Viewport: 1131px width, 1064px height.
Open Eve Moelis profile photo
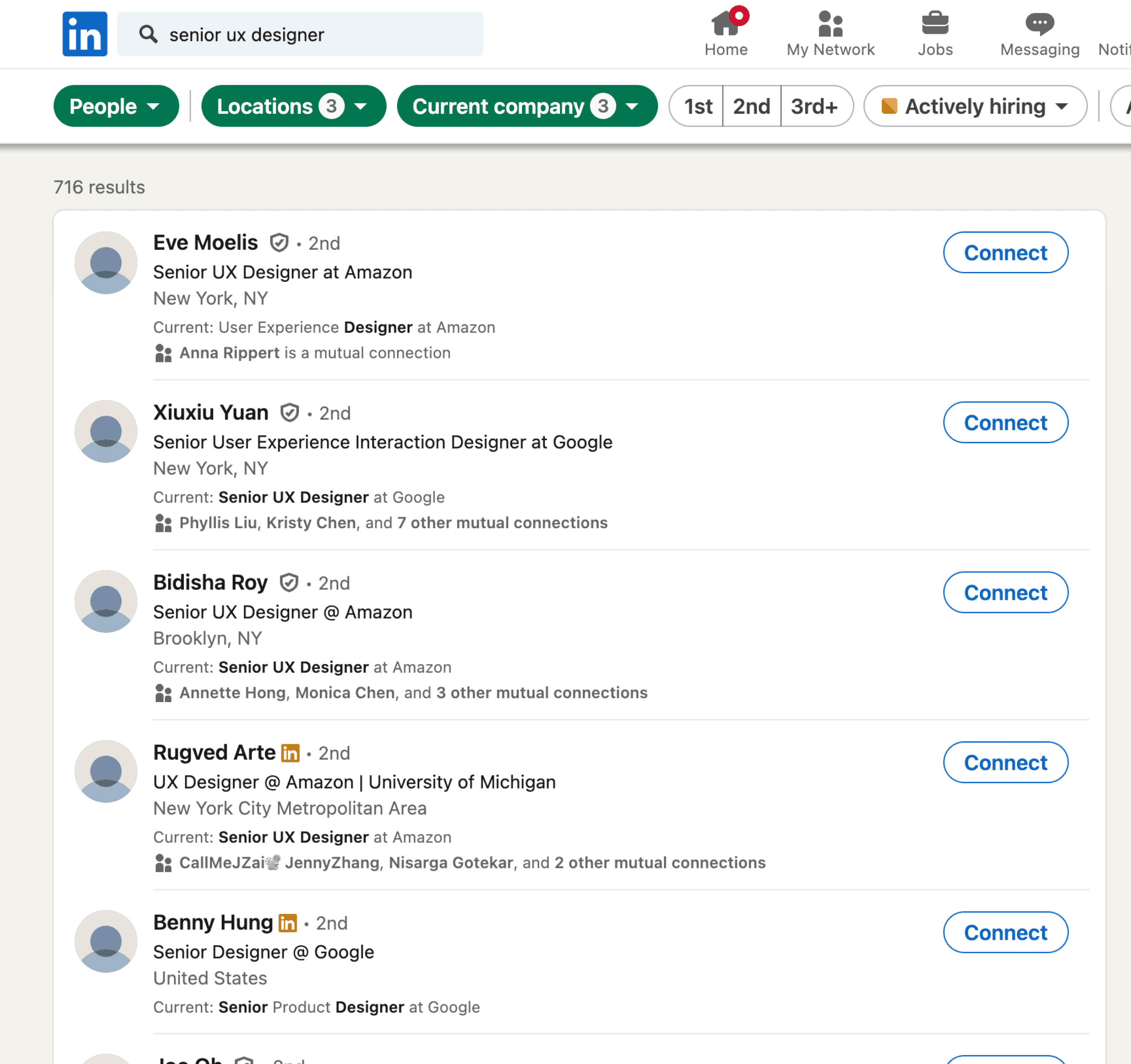106,263
